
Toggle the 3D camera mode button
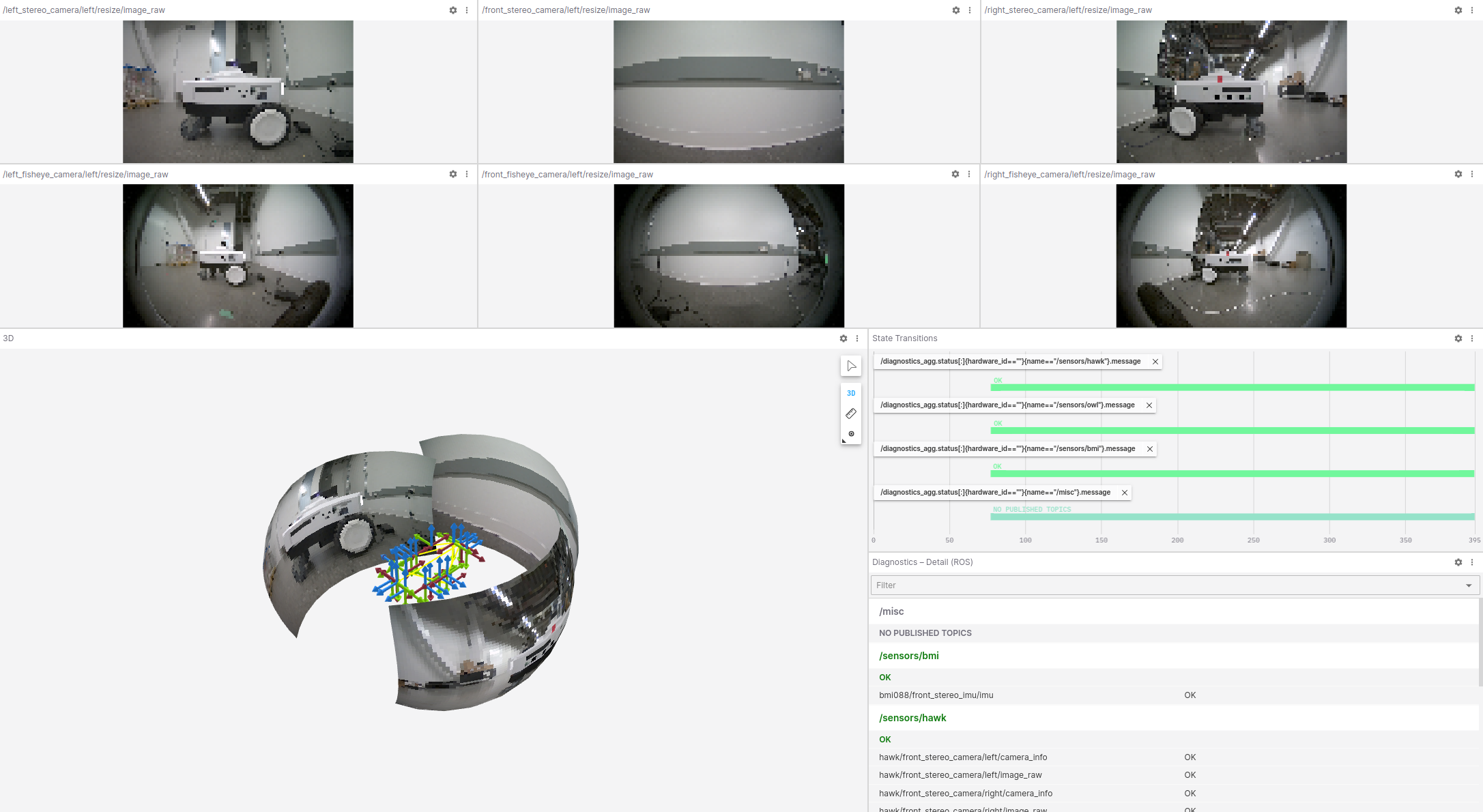[x=851, y=393]
